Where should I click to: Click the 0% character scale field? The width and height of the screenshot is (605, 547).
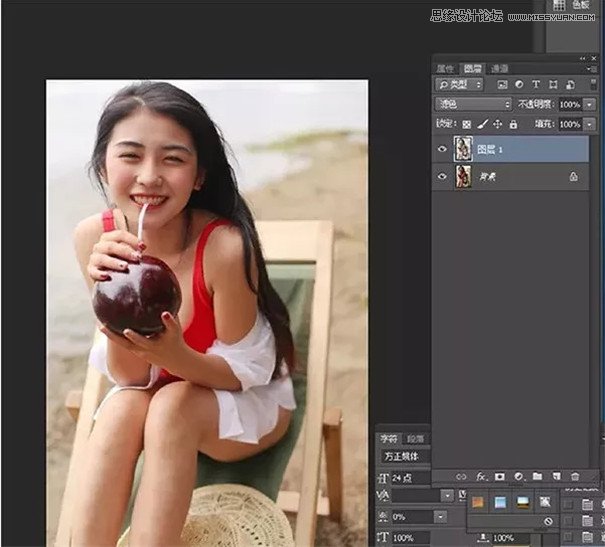point(412,517)
